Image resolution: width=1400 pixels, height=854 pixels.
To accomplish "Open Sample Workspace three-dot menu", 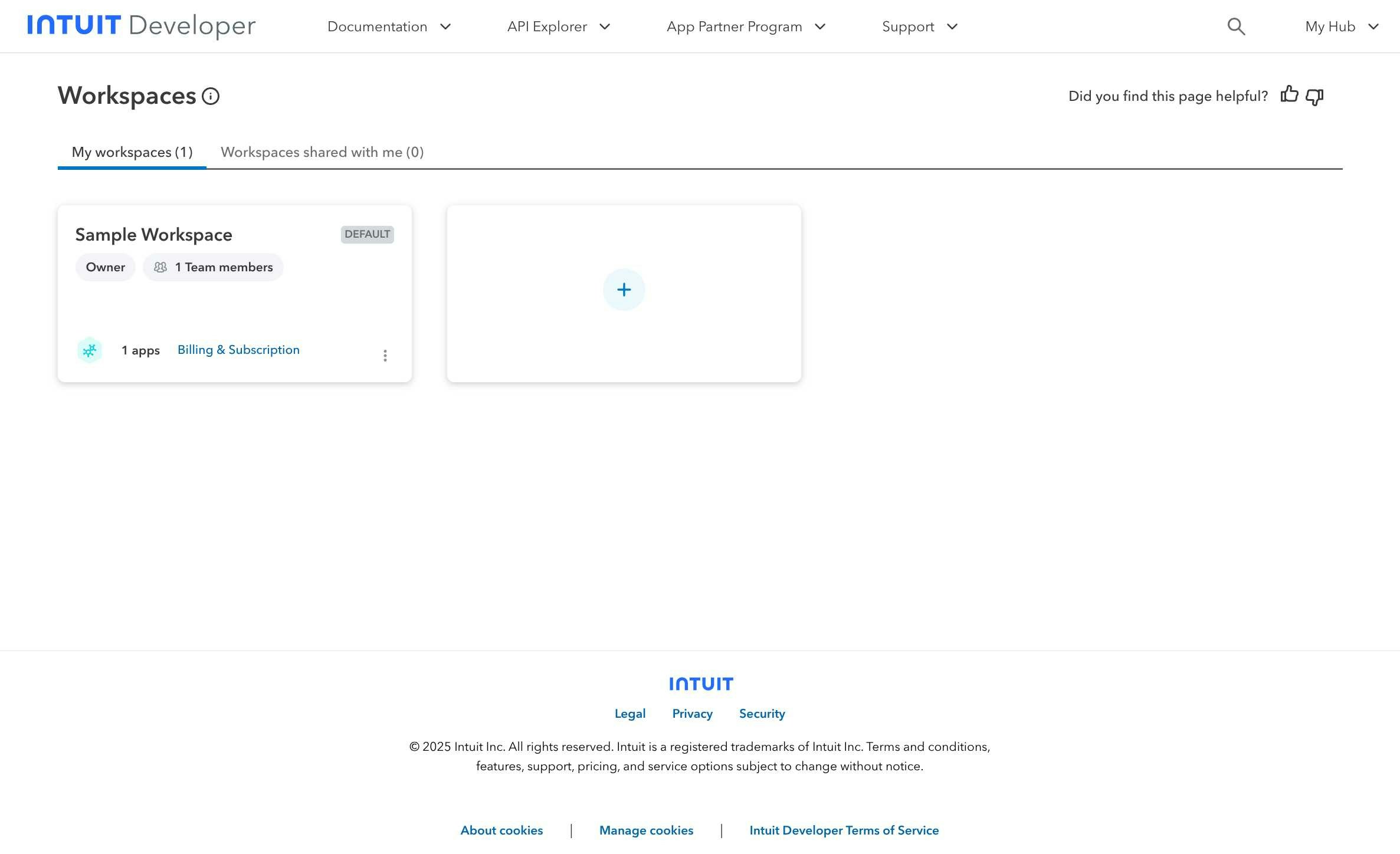I will 385,355.
